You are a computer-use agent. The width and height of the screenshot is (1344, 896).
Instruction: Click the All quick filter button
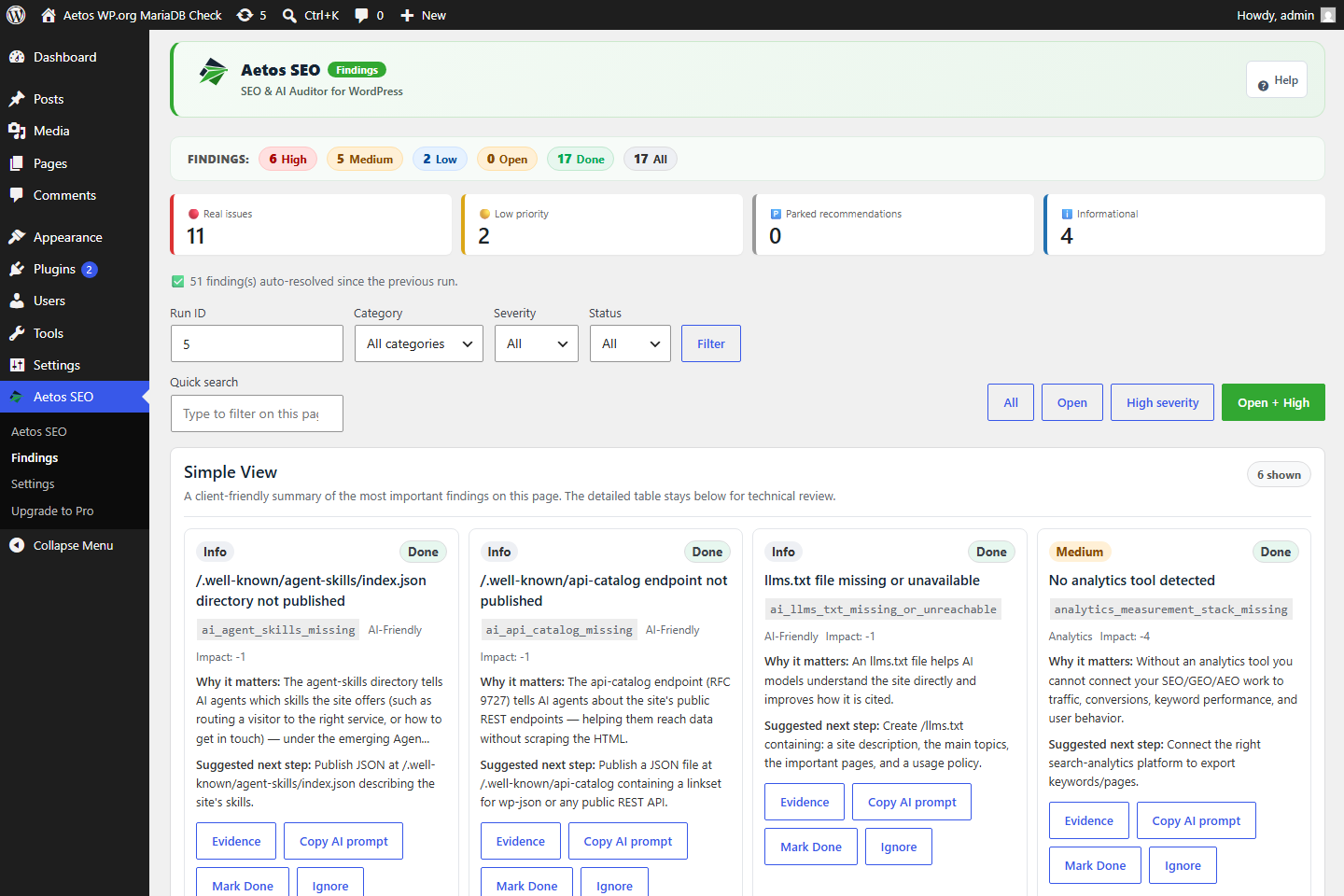[x=1011, y=402]
